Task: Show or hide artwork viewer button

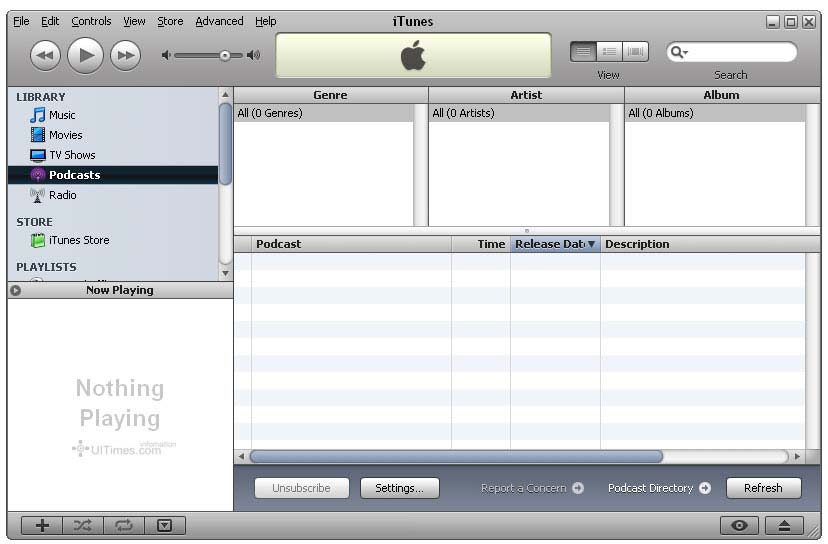Action: point(165,526)
